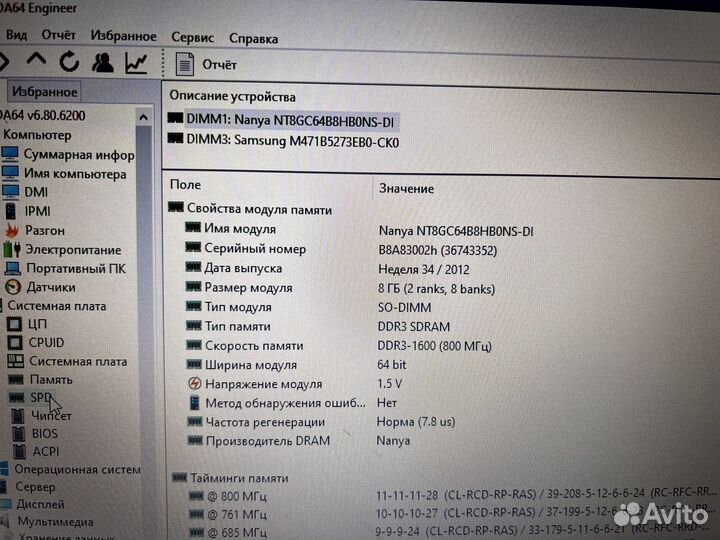Switch to the Избранное tab

tap(45, 92)
